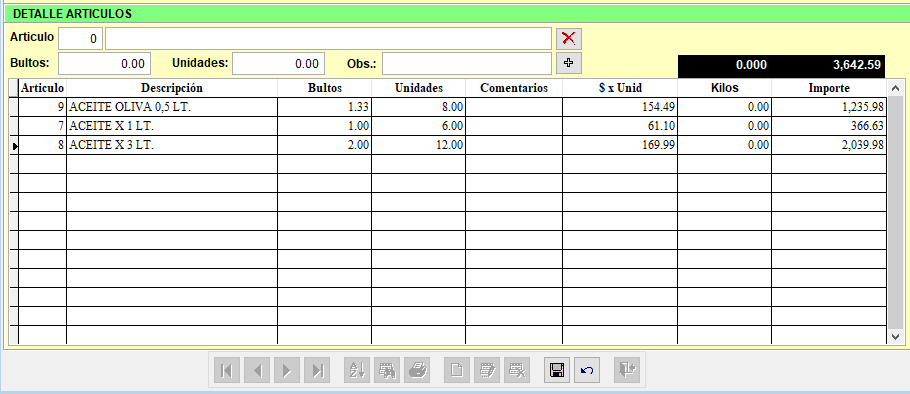The width and height of the screenshot is (910, 394).
Task: Click the 2,039.98 Importe cell
Action: coord(829,145)
